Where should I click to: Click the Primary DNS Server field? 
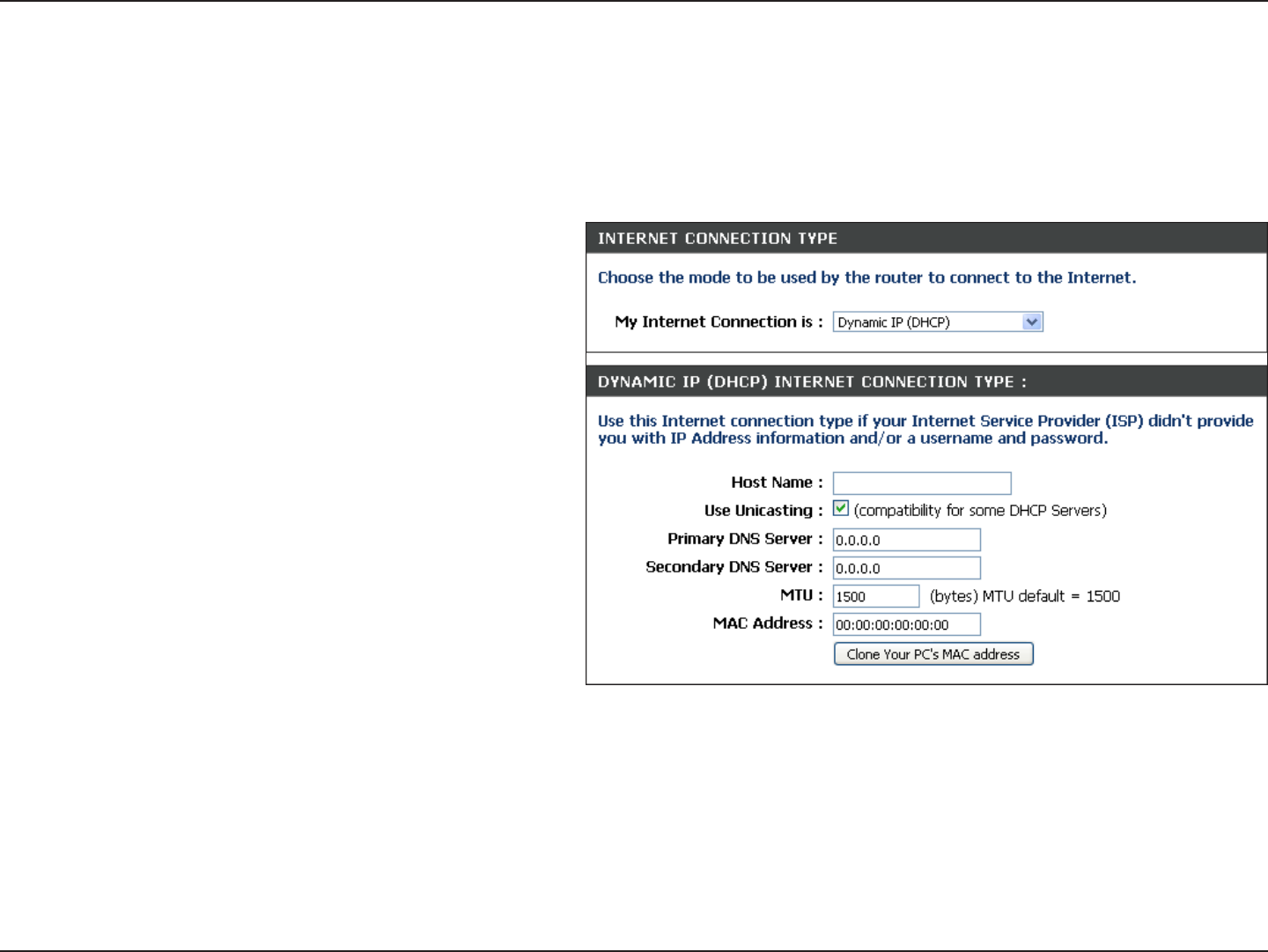coord(907,540)
